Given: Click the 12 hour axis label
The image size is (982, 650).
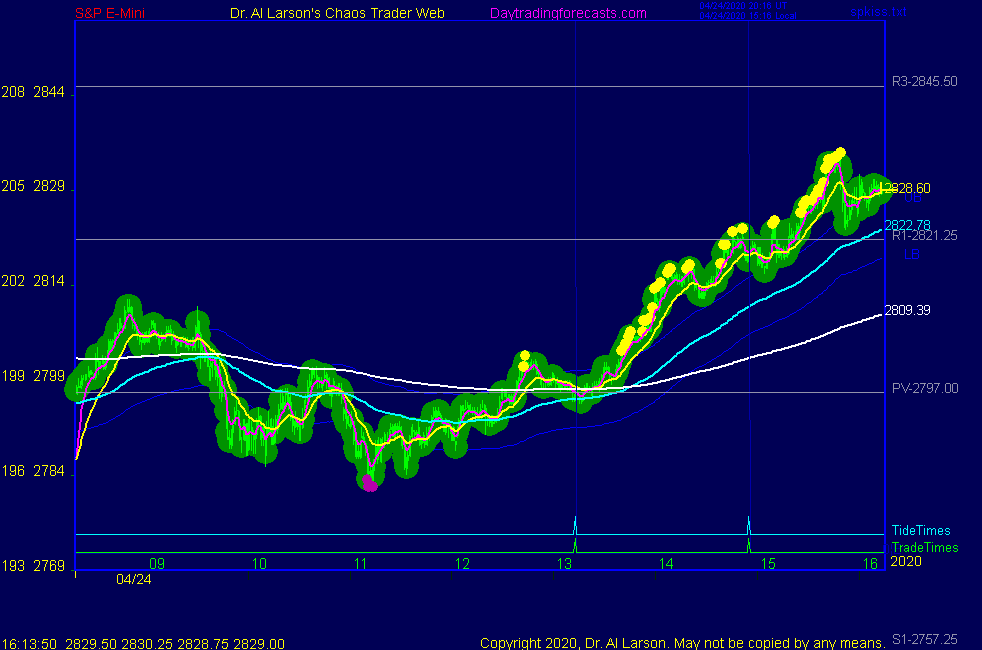Looking at the screenshot, I should click(462, 564).
